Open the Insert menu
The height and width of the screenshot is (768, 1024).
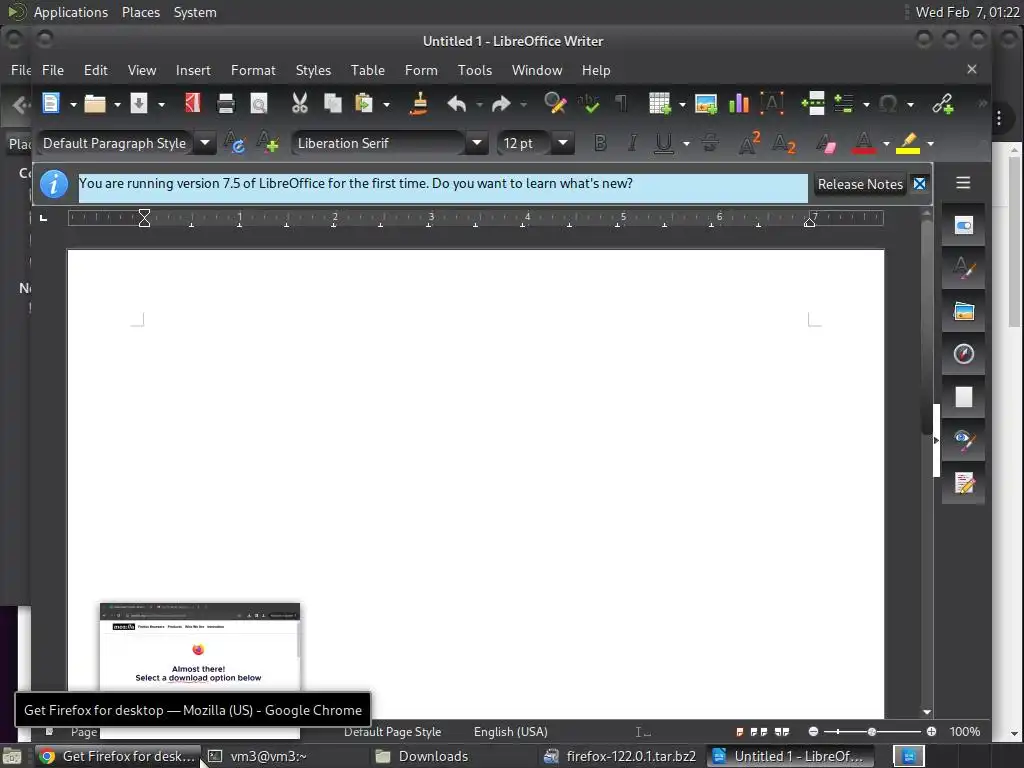pyautogui.click(x=193, y=70)
